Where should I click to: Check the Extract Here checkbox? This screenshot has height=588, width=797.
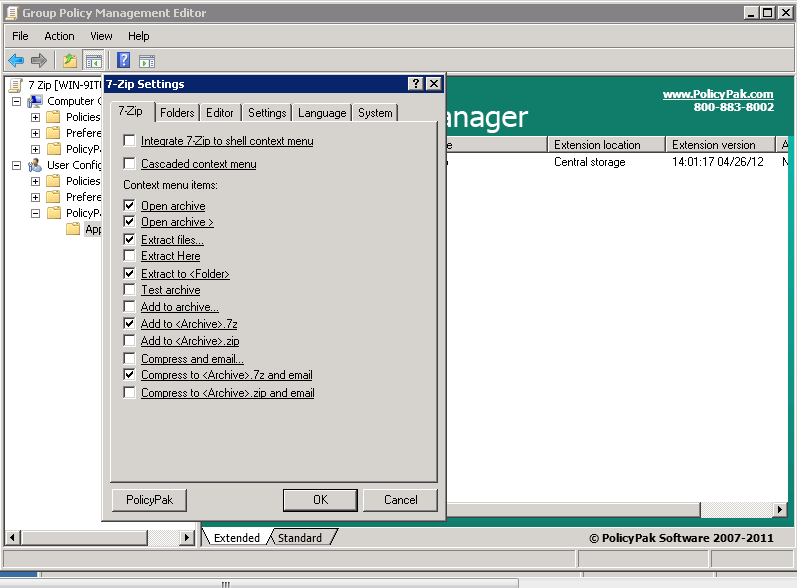[x=130, y=256]
